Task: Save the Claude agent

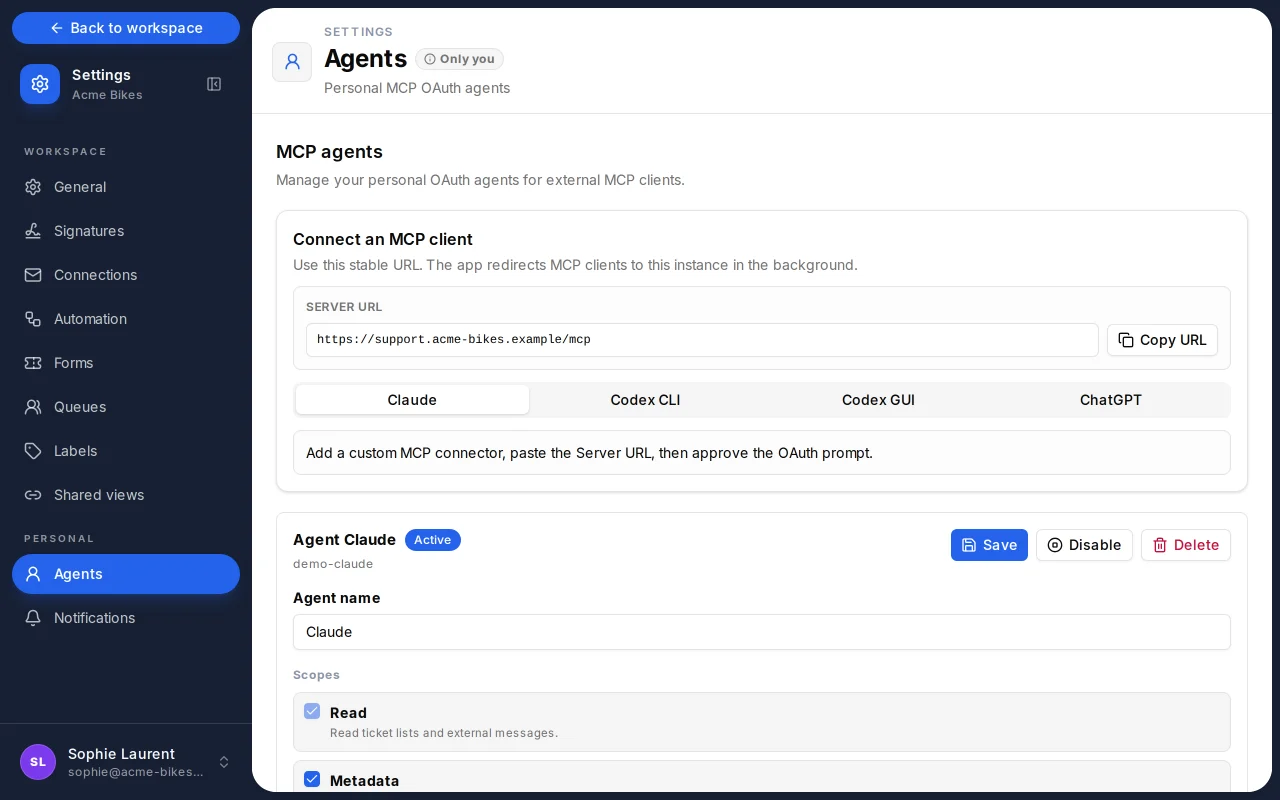Action: [x=989, y=545]
